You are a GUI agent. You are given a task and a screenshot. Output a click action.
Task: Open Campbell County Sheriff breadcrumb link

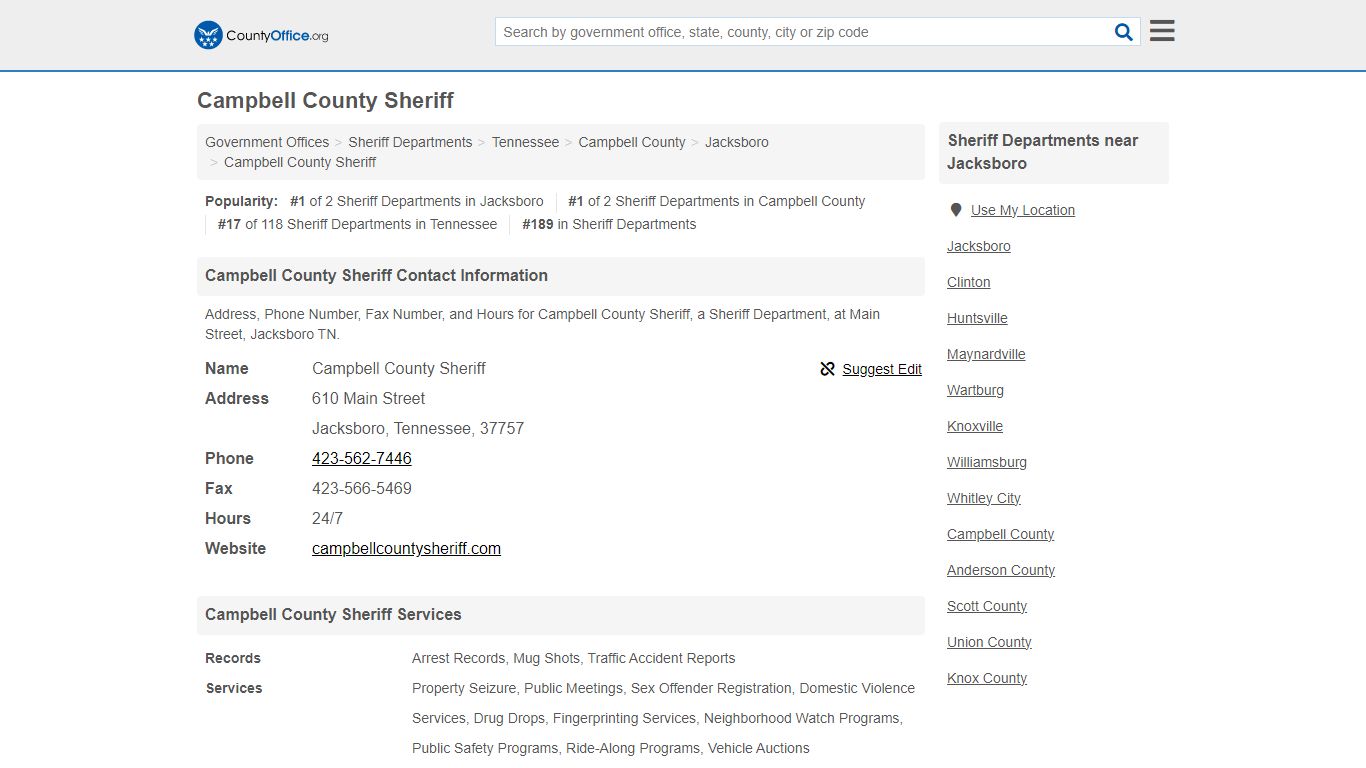coord(300,162)
